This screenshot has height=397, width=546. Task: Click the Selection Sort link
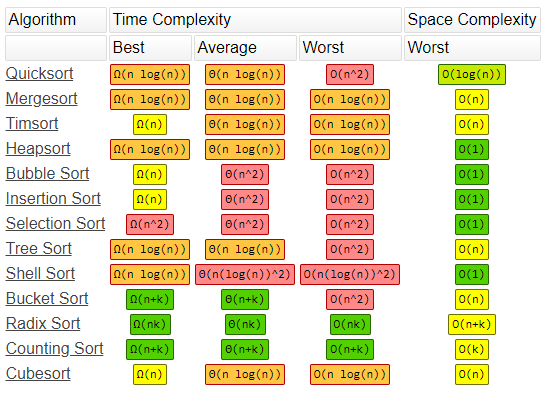coord(55,224)
